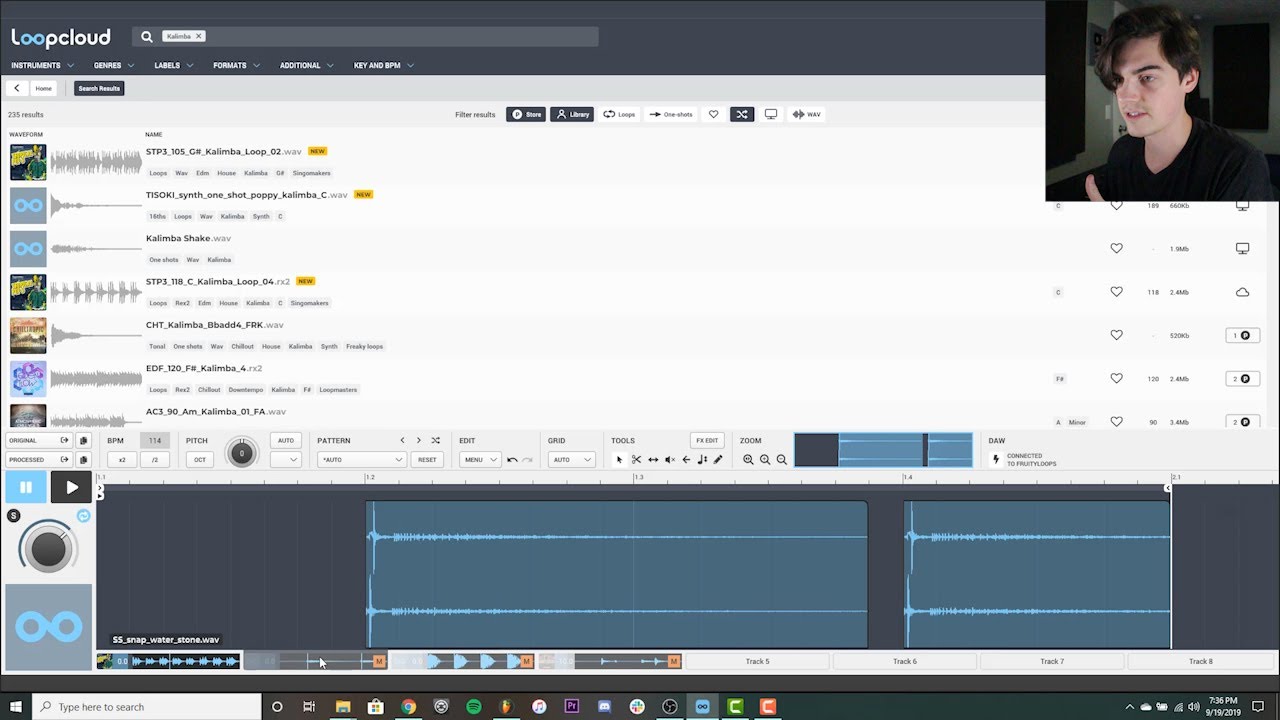The width and height of the screenshot is (1280, 720).
Task: Open File Explorer from the taskbar
Action: point(343,707)
